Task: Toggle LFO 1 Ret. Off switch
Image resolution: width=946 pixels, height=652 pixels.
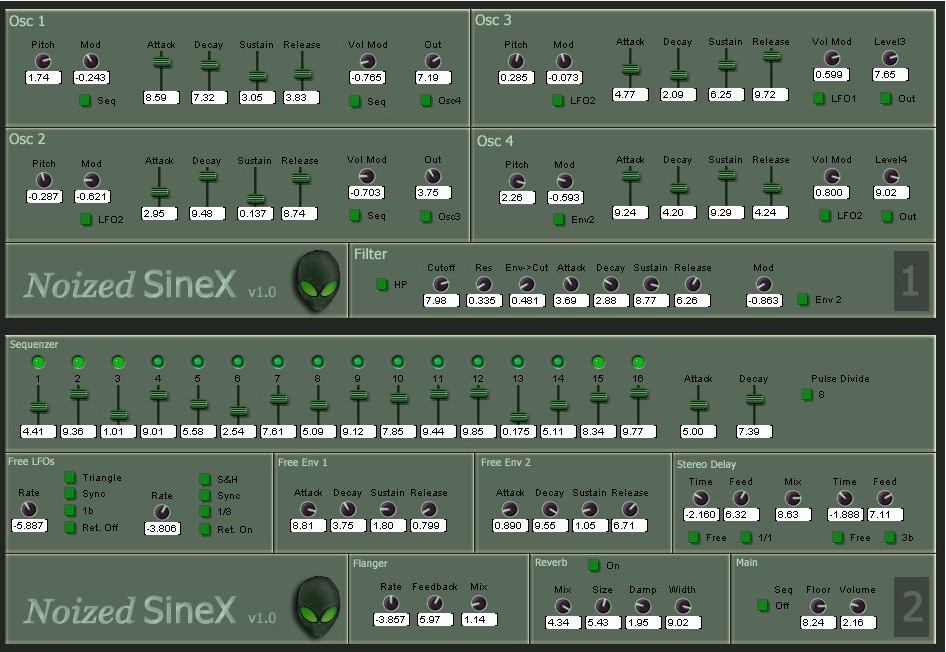Action: pyautogui.click(x=70, y=527)
